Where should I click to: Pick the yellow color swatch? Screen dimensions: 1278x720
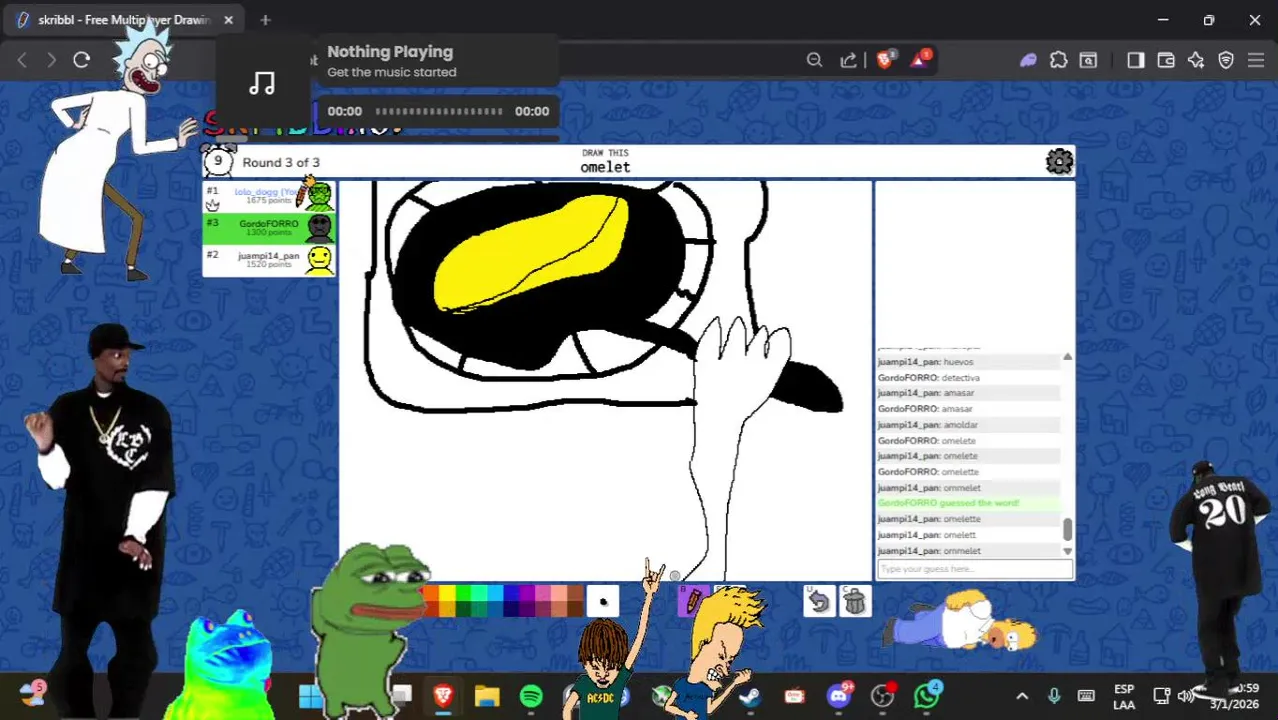pyautogui.click(x=447, y=593)
